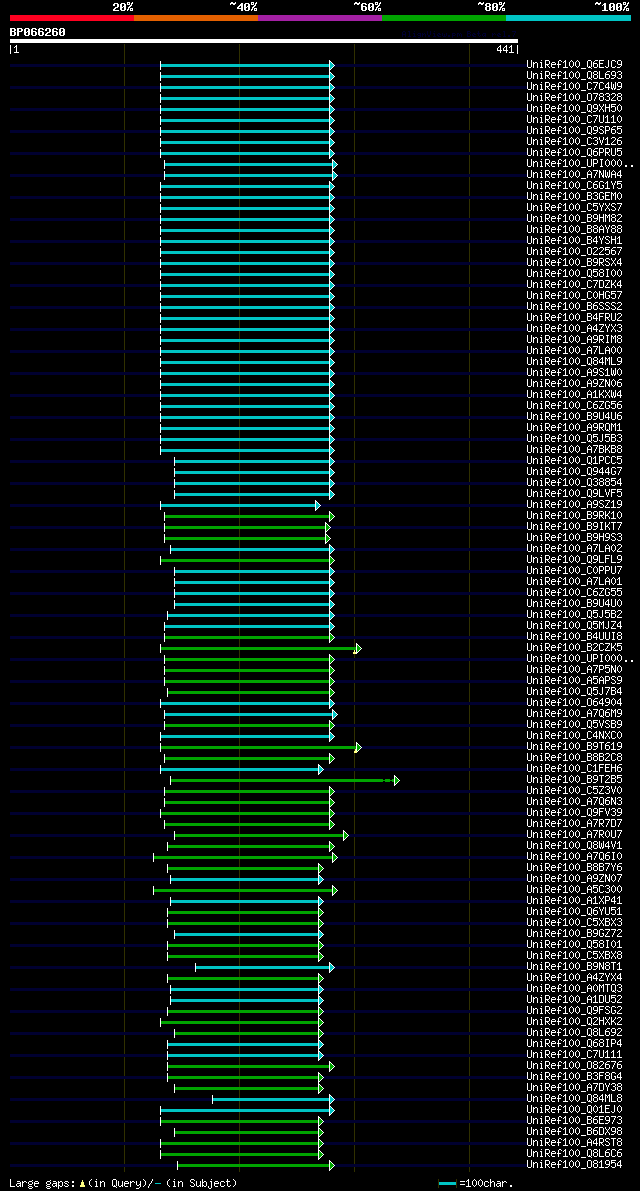Viewport: 640px width, 1191px height.
Task: Select the UniRef100_Q9SP65 label
Action: [574, 131]
